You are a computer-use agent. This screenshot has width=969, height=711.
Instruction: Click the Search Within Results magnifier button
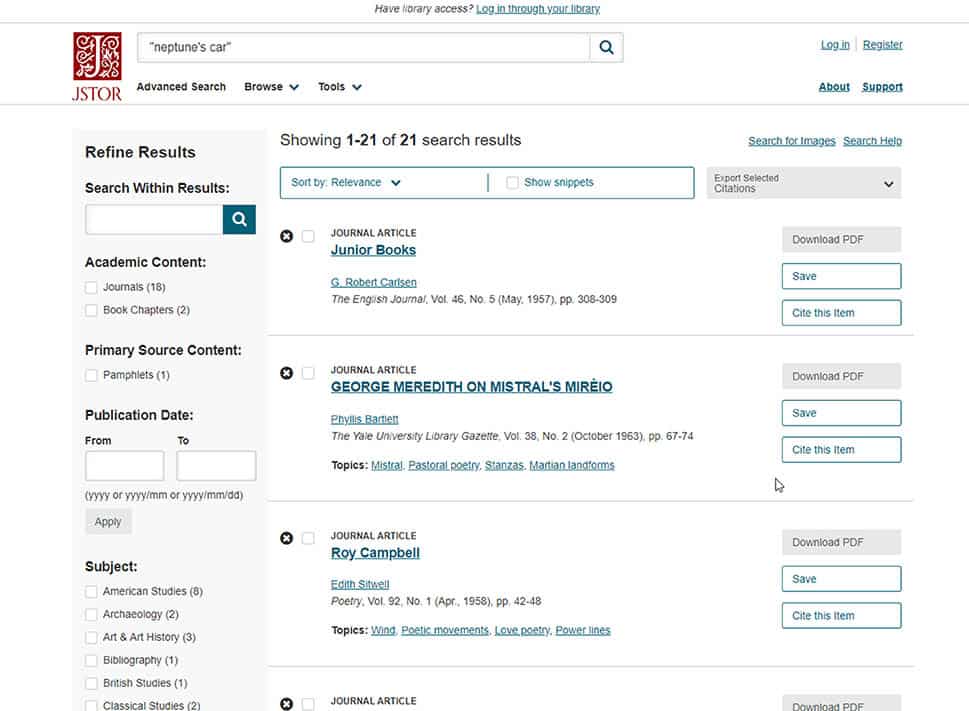click(239, 219)
